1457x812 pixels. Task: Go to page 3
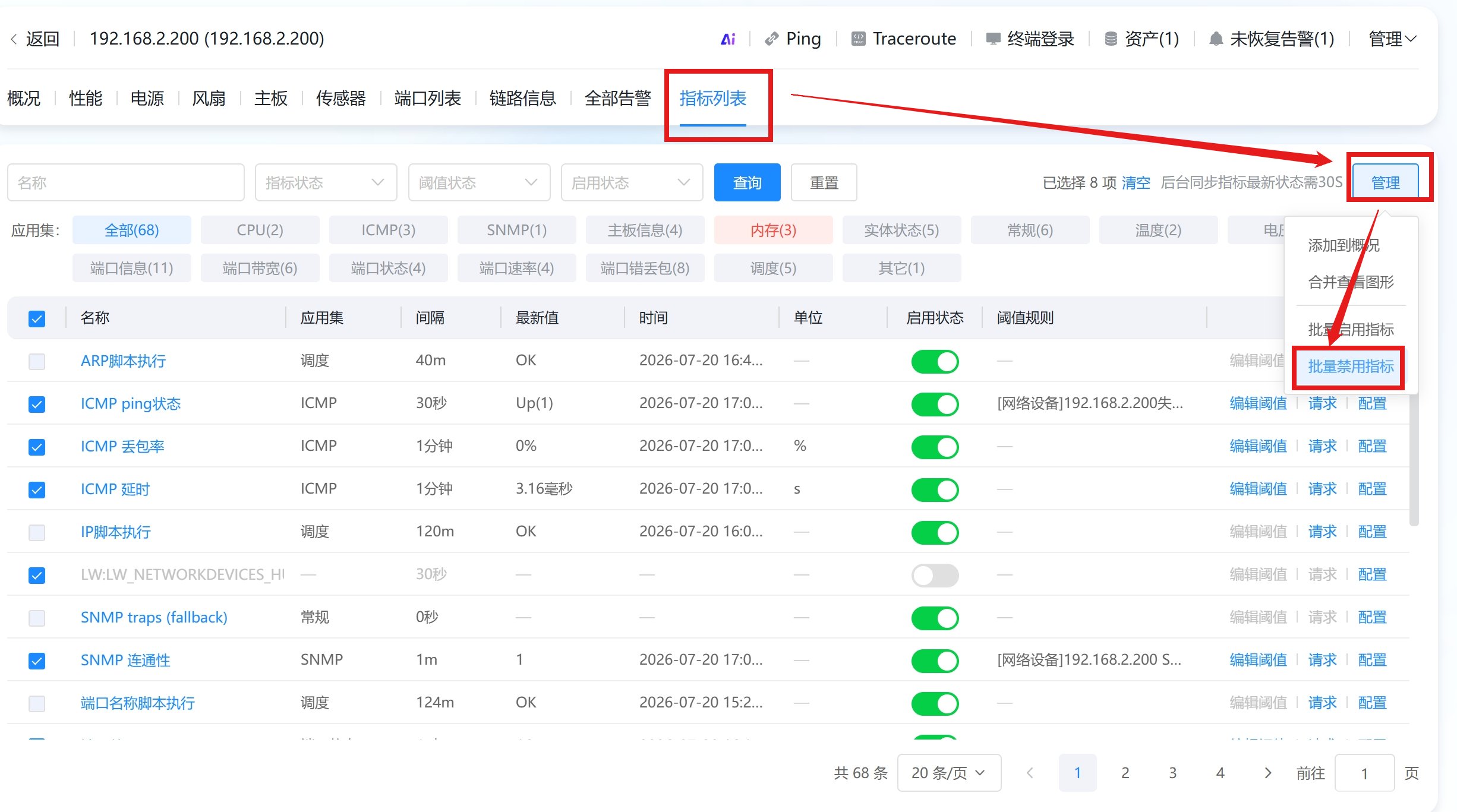[x=1172, y=773]
